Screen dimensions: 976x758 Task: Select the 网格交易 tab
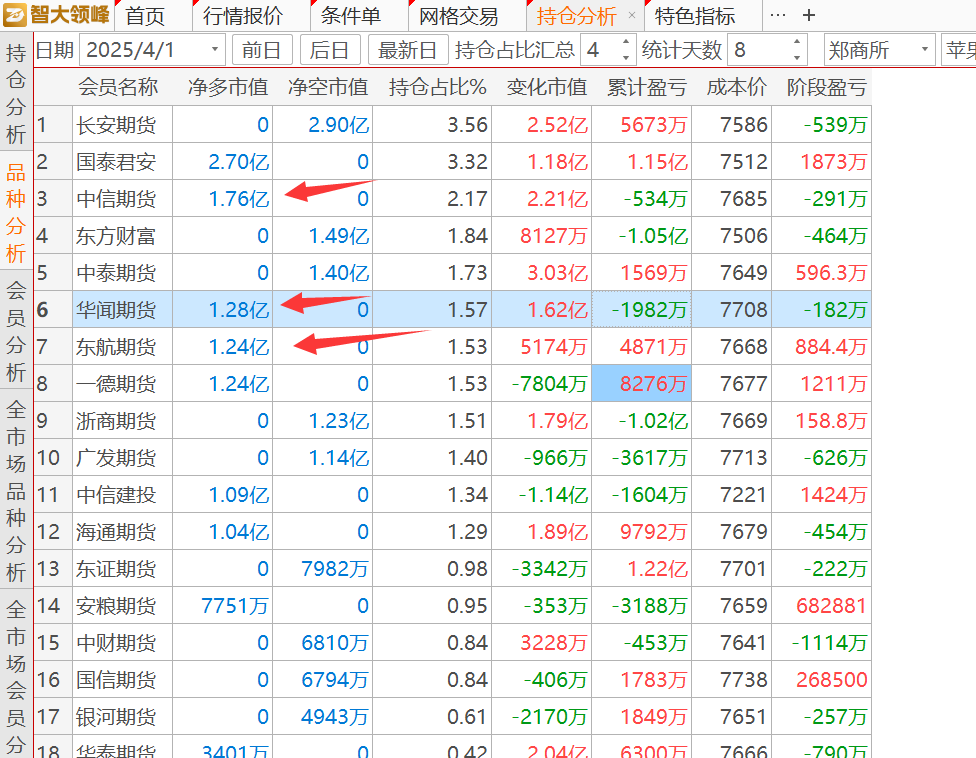[459, 16]
